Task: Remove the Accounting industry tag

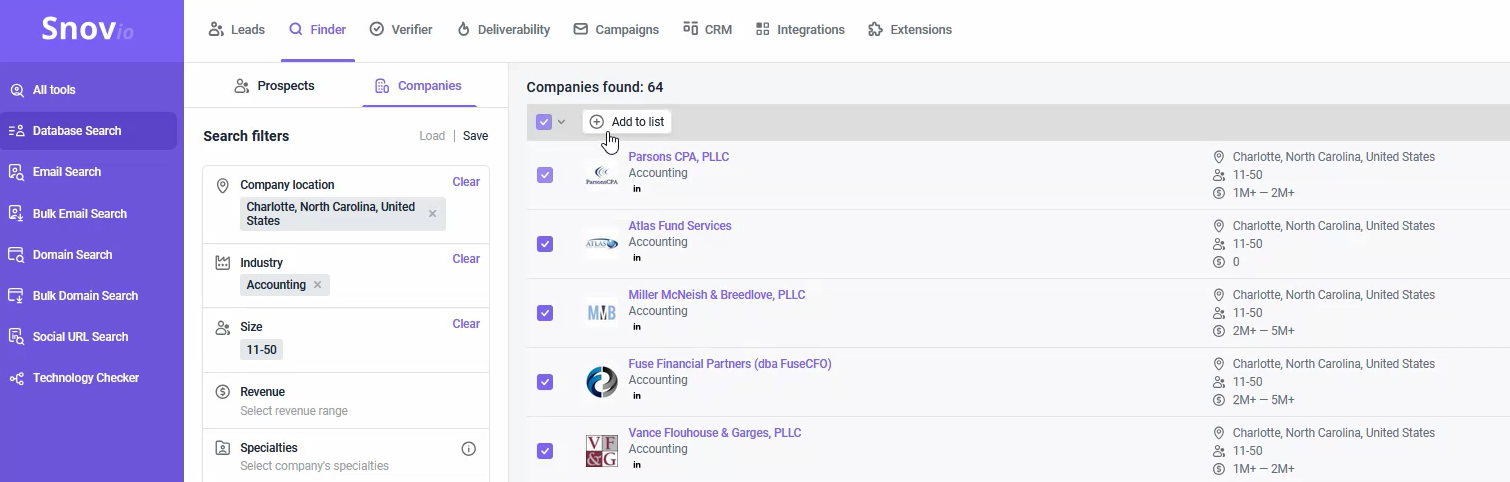Action: click(317, 285)
